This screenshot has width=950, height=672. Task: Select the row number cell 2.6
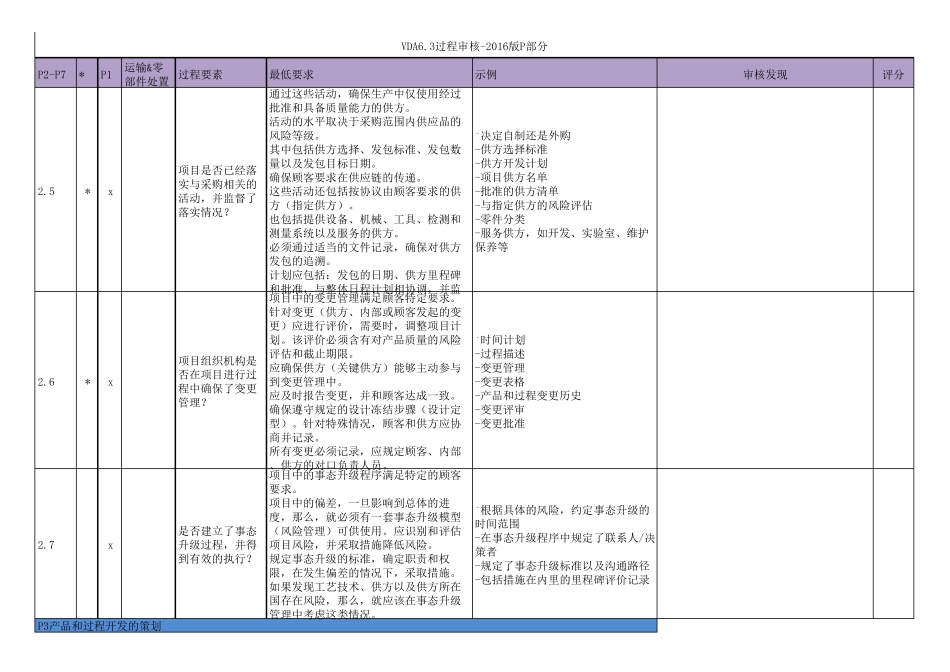(56, 381)
